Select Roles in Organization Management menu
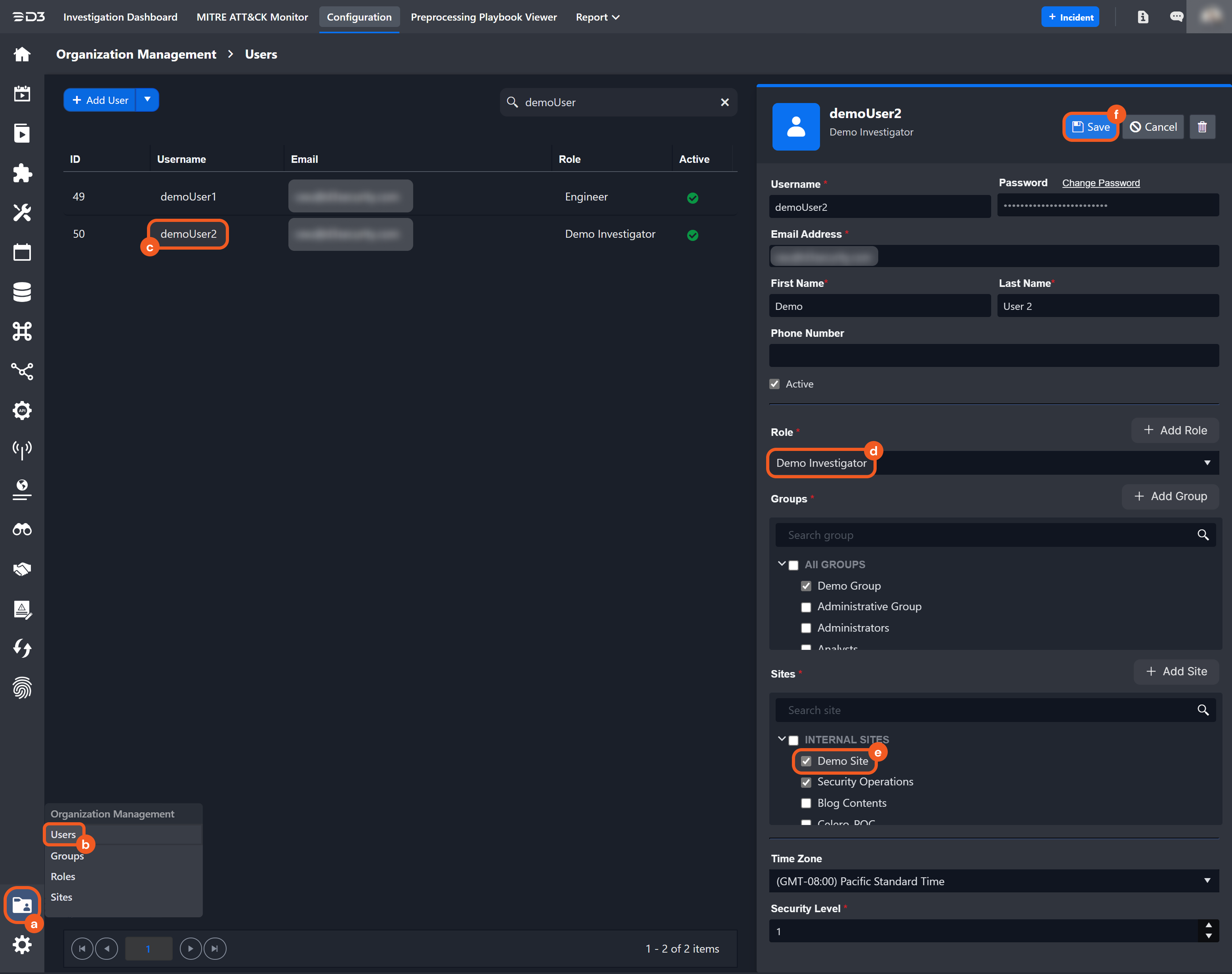This screenshot has width=1232, height=974. (x=63, y=877)
